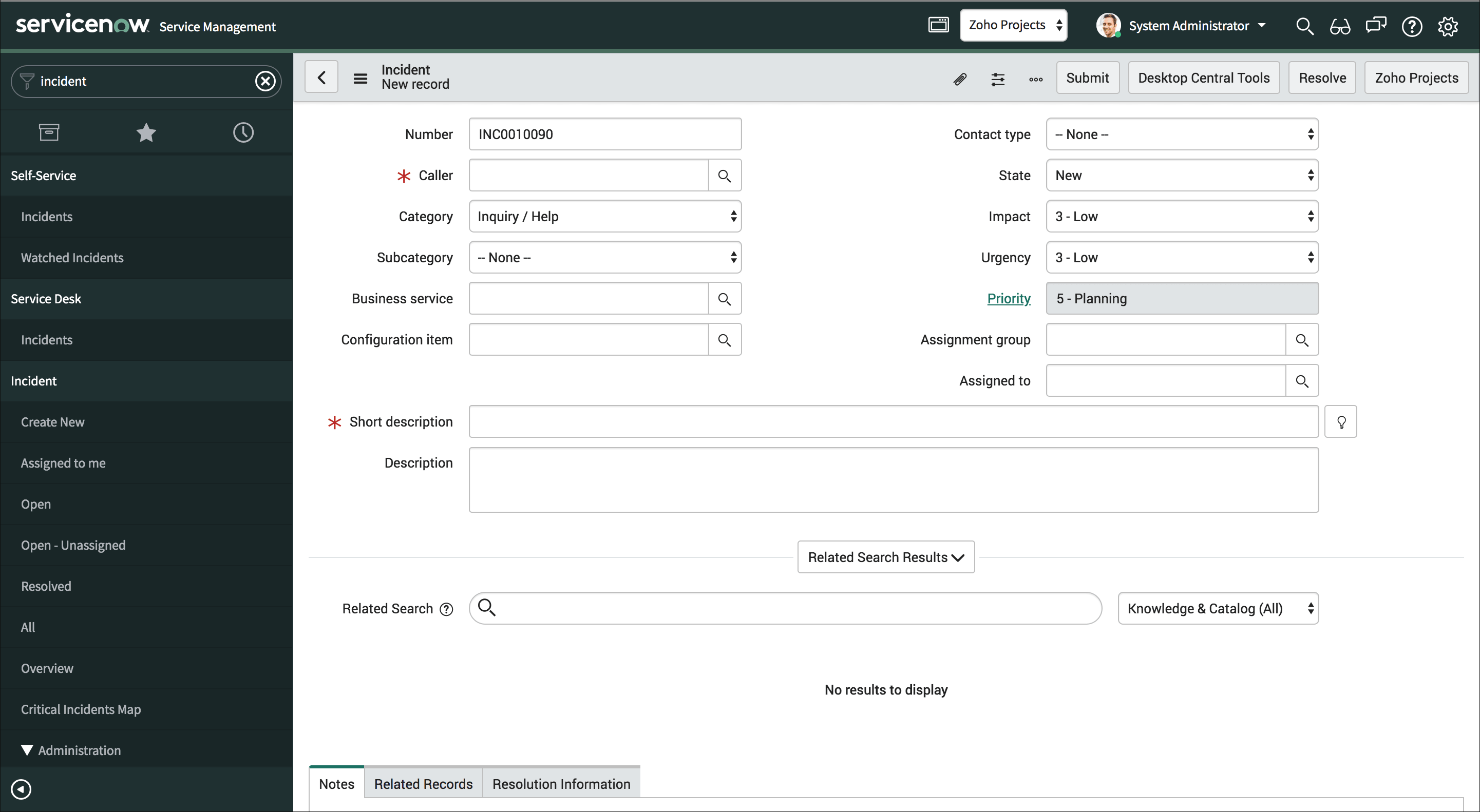Open the Category dropdown
Viewport: 1480px width, 812px height.
tap(604, 217)
